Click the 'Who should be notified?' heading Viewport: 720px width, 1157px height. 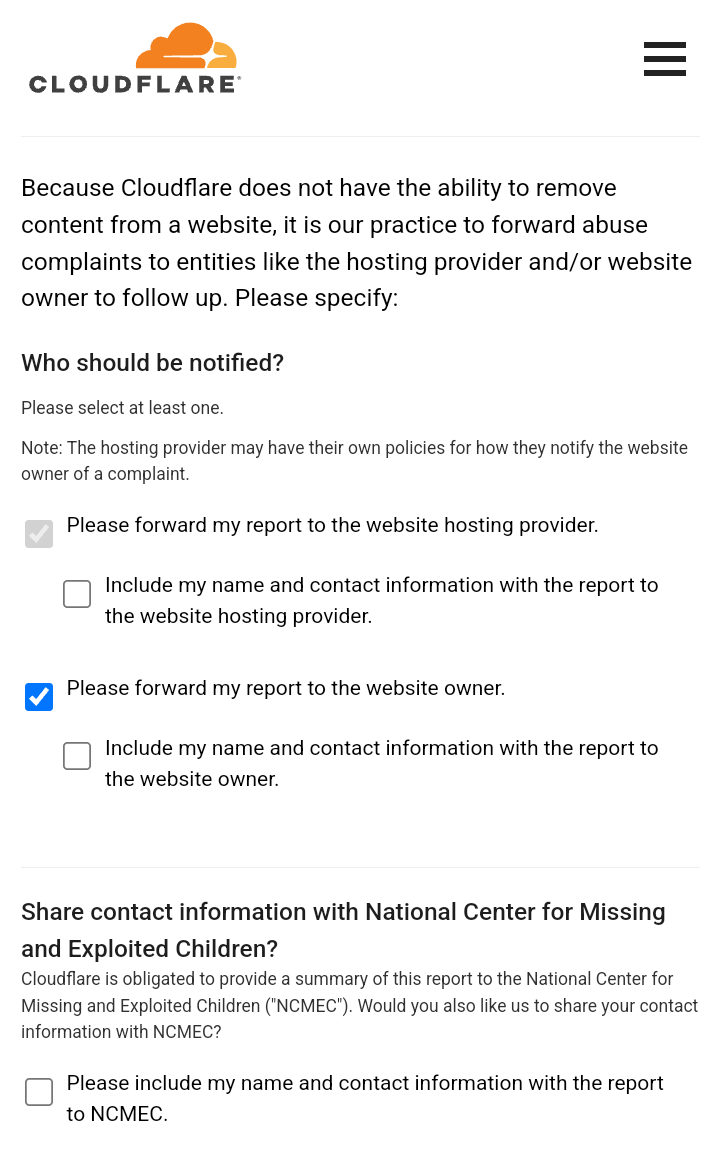(x=153, y=363)
